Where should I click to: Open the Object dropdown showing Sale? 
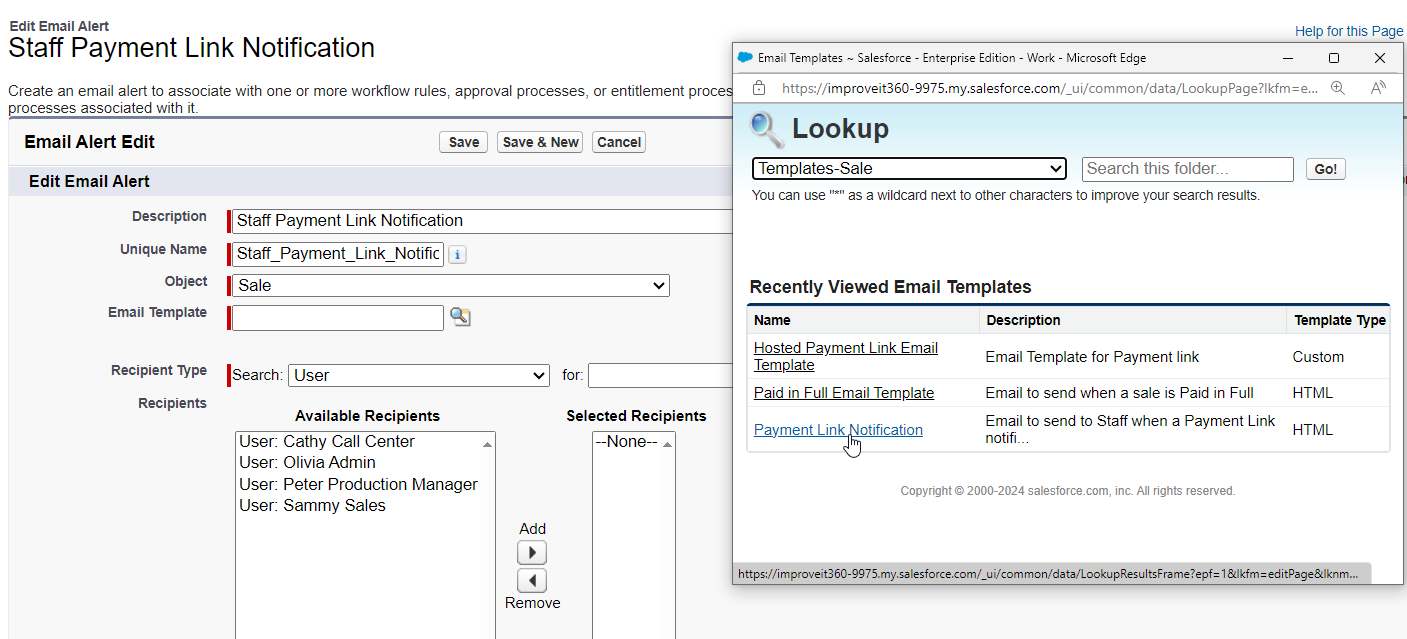450,285
